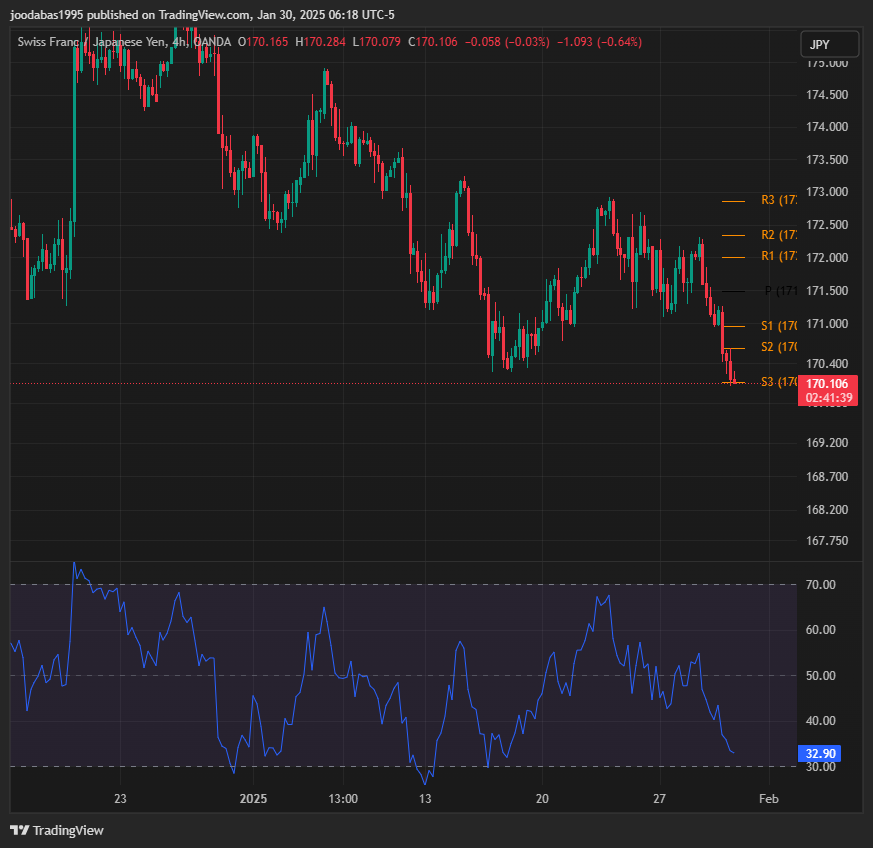Click the Swiss Franc / Japanese Yen symbol title
This screenshot has height=848, width=873.
click(90, 42)
